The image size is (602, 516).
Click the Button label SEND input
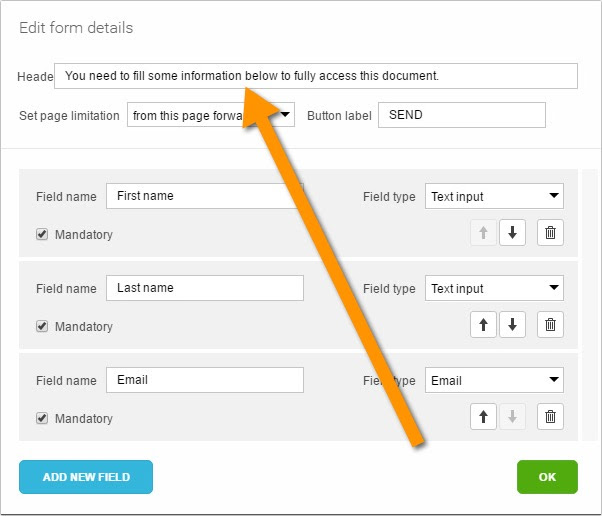(x=461, y=115)
